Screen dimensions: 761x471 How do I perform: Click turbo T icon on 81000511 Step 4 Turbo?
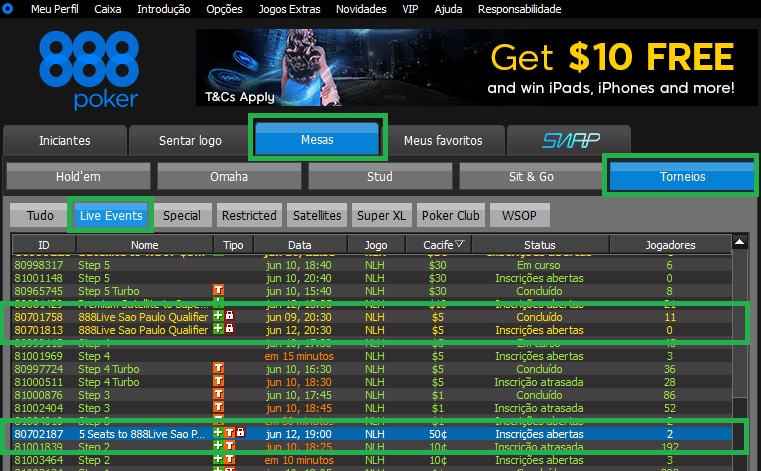point(218,381)
